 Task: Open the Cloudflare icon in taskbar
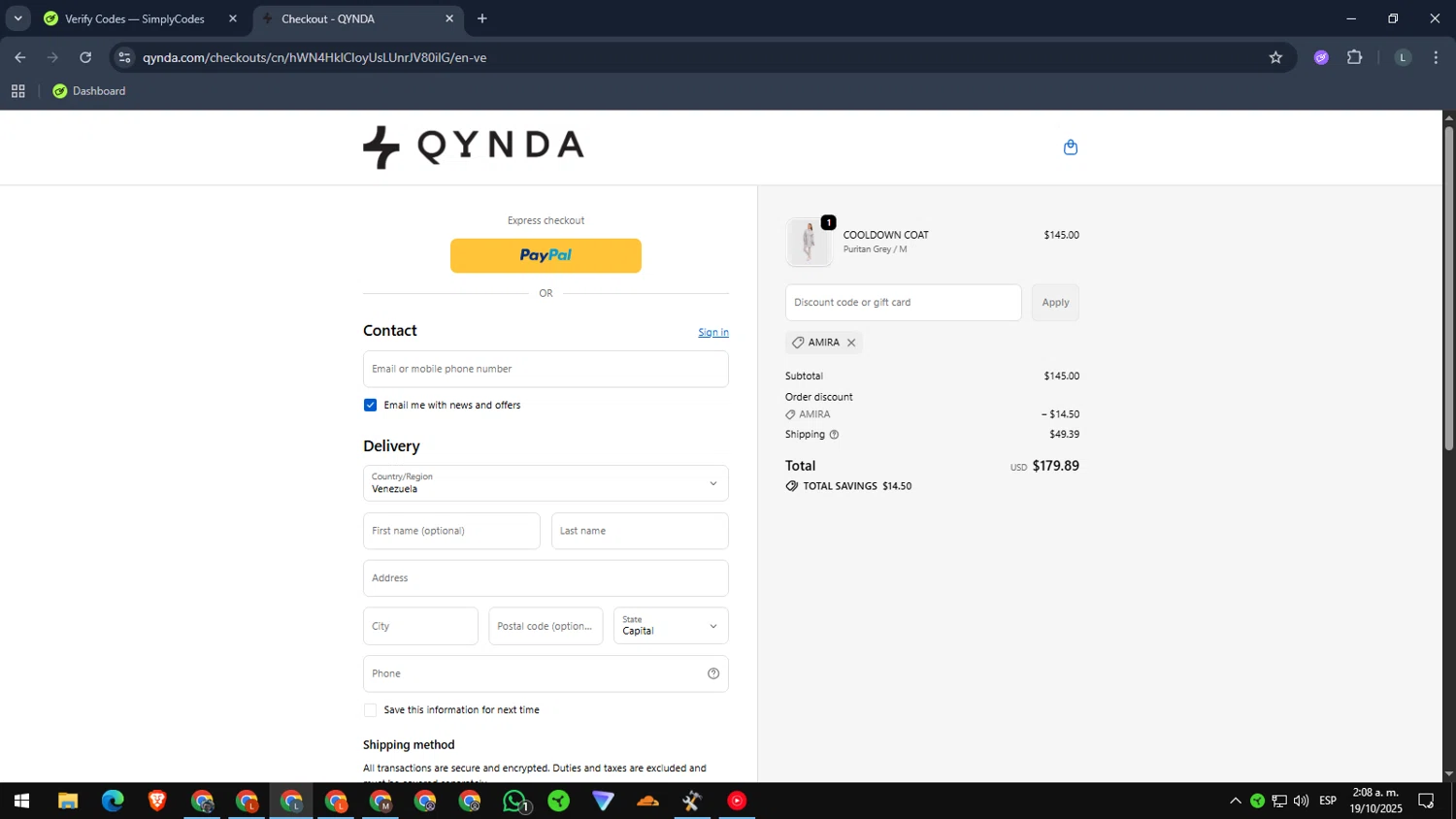click(647, 801)
